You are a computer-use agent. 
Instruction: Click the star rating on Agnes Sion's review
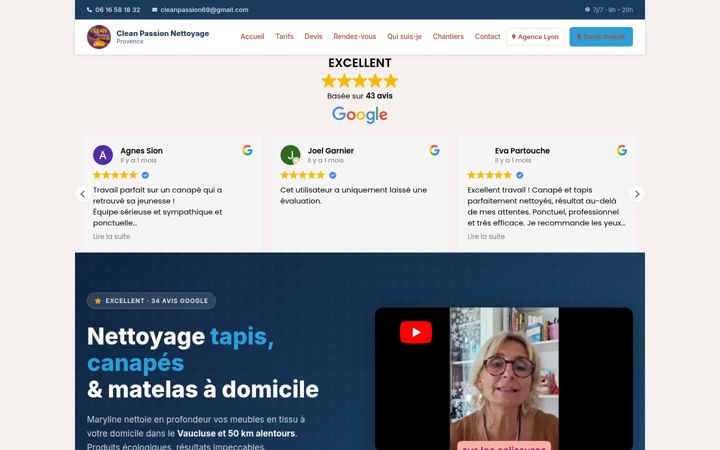pyautogui.click(x=115, y=175)
